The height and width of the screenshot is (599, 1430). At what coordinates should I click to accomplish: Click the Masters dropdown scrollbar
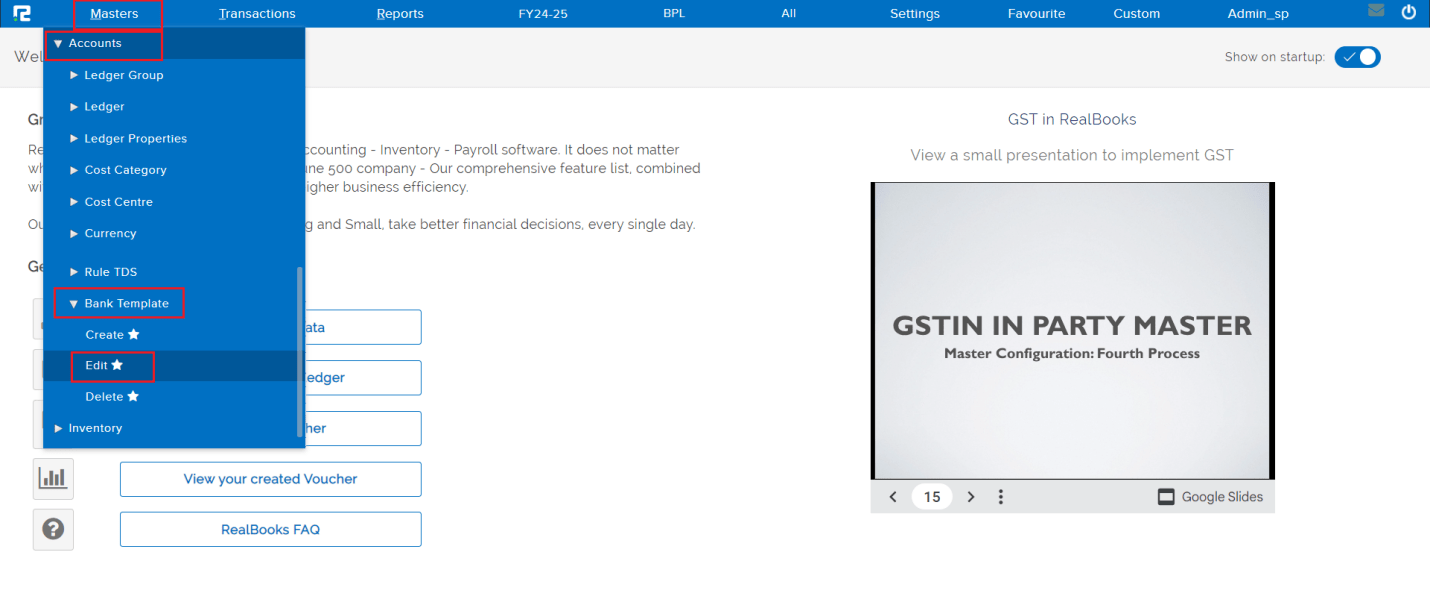tap(300, 350)
